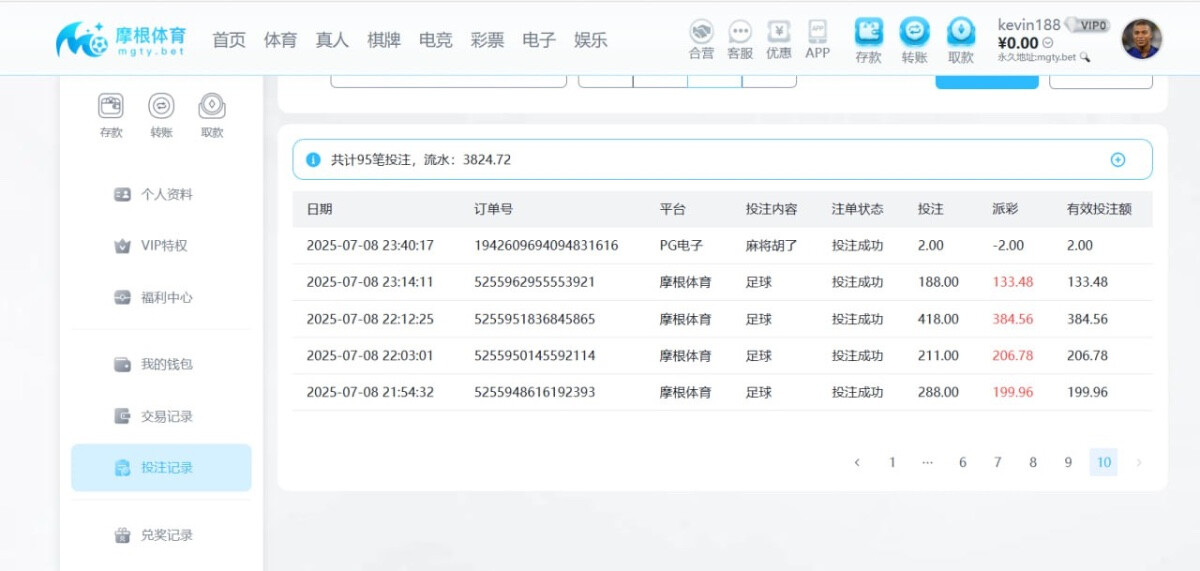Open the APP download icon
This screenshot has height=571, width=1200.
tap(817, 33)
